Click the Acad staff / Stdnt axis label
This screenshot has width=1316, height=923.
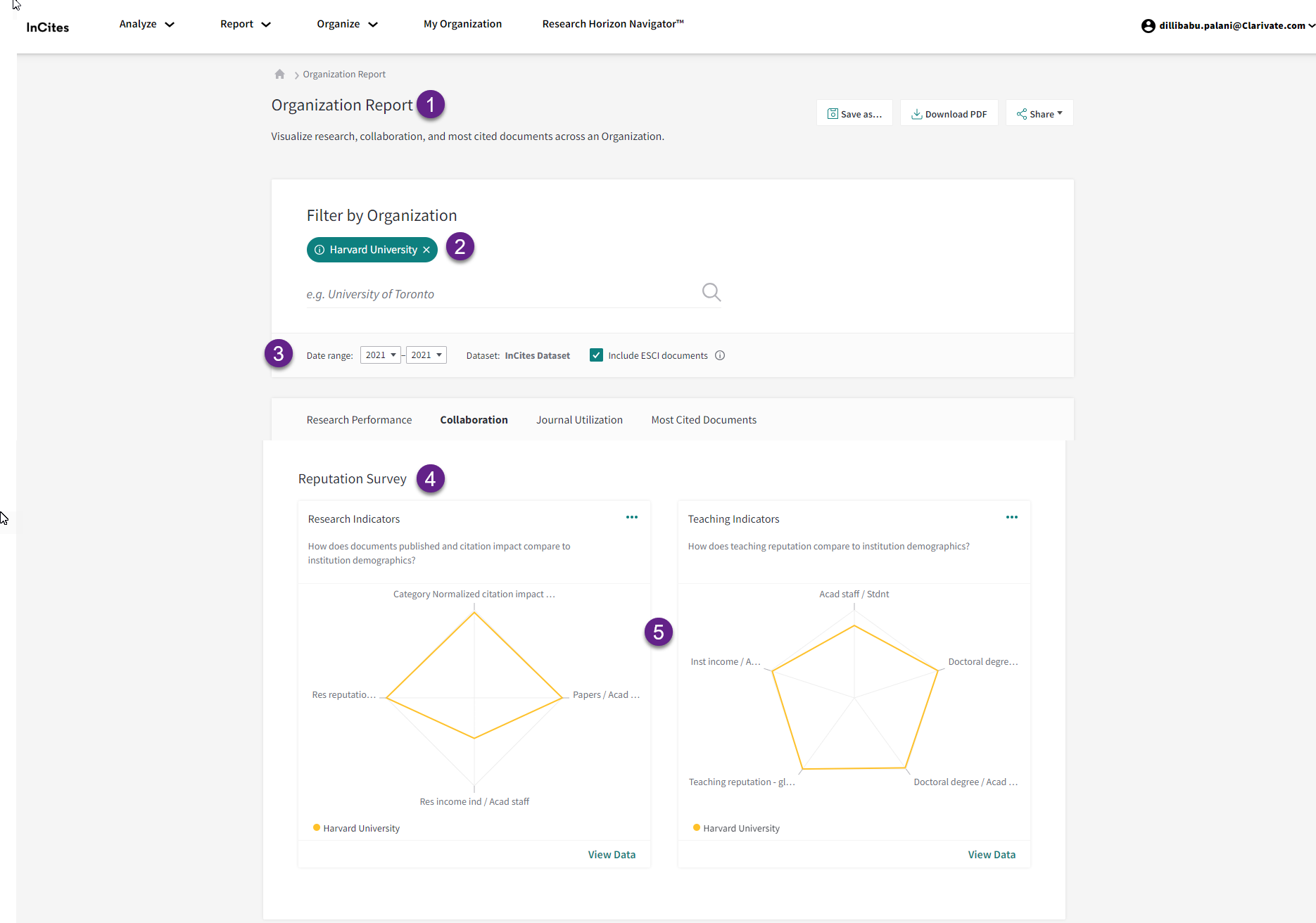click(854, 594)
